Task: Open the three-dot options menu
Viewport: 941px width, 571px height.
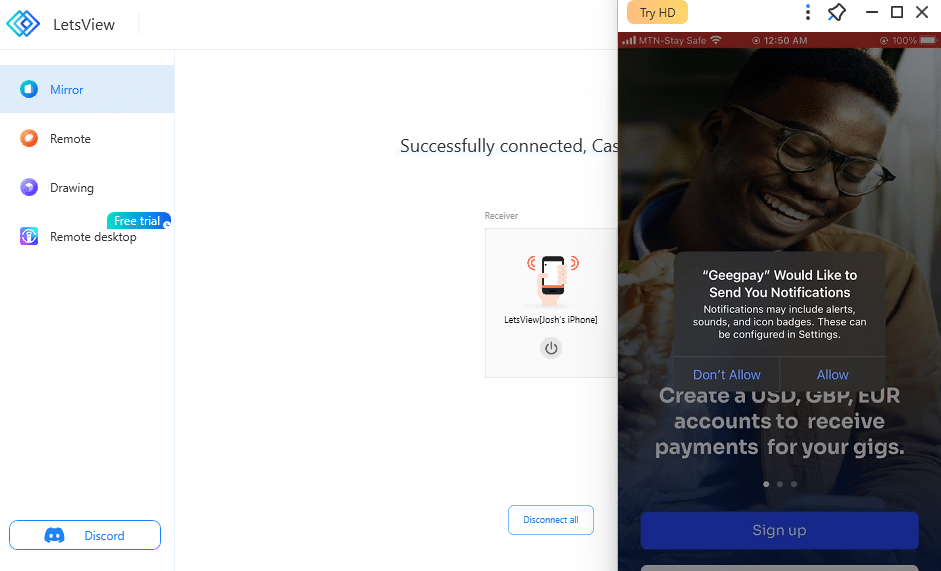Action: tap(808, 12)
